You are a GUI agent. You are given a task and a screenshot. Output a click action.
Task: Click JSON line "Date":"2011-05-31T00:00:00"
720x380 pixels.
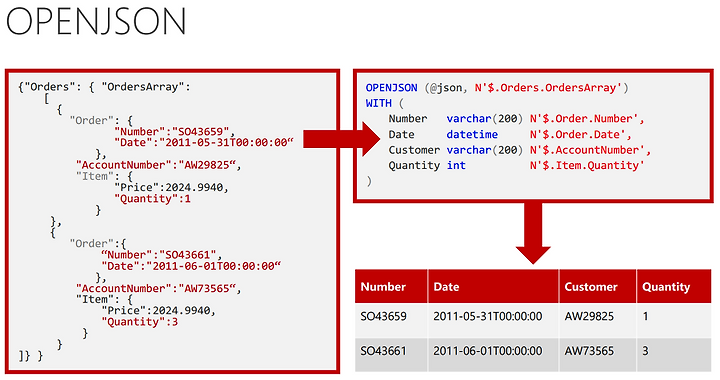[x=203, y=143]
